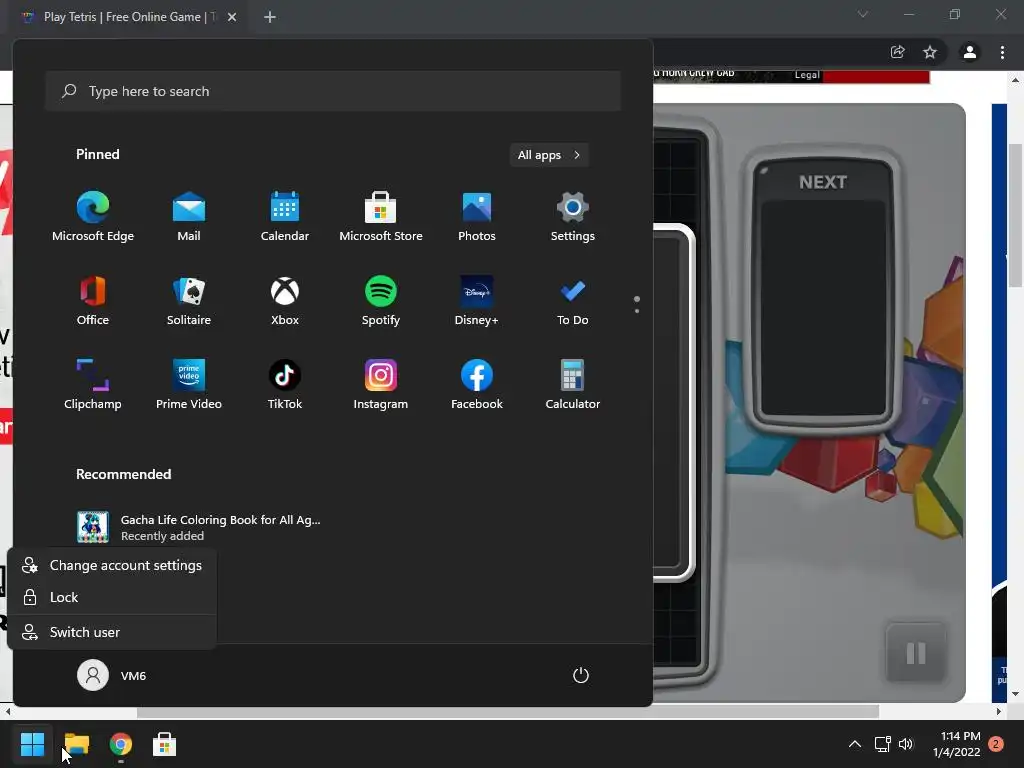Select Switch user option
The width and height of the screenshot is (1024, 768).
click(x=112, y=632)
